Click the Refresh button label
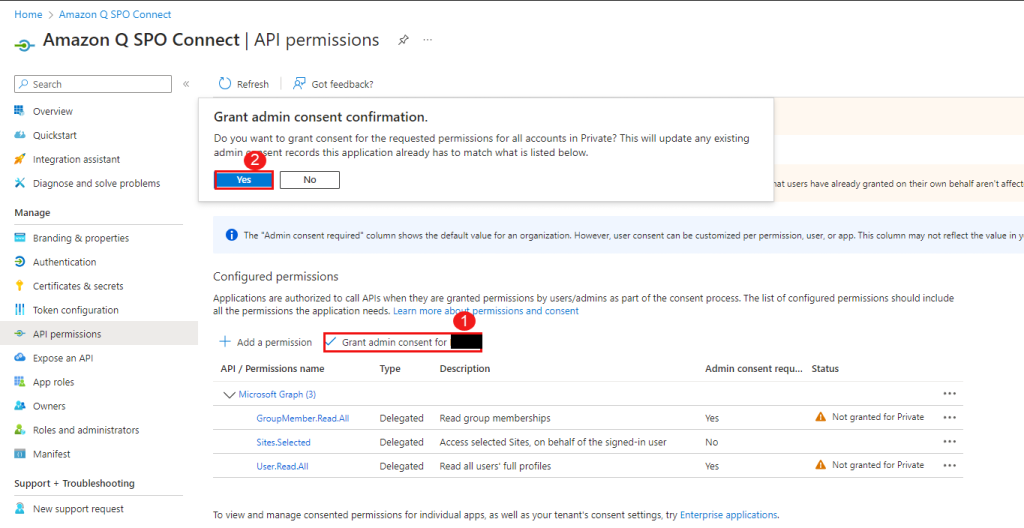This screenshot has width=1024, height=528. click(x=253, y=84)
